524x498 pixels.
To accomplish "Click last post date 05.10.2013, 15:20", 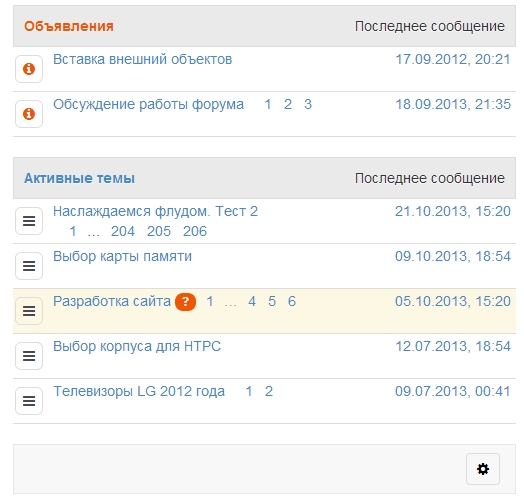I will pyautogui.click(x=453, y=301).
